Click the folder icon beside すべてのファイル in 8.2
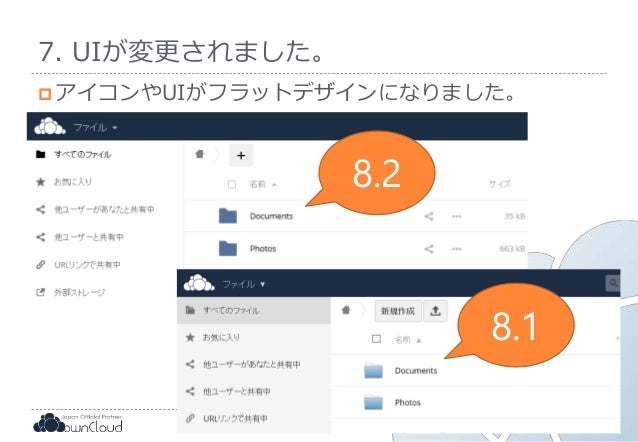 click(40, 154)
